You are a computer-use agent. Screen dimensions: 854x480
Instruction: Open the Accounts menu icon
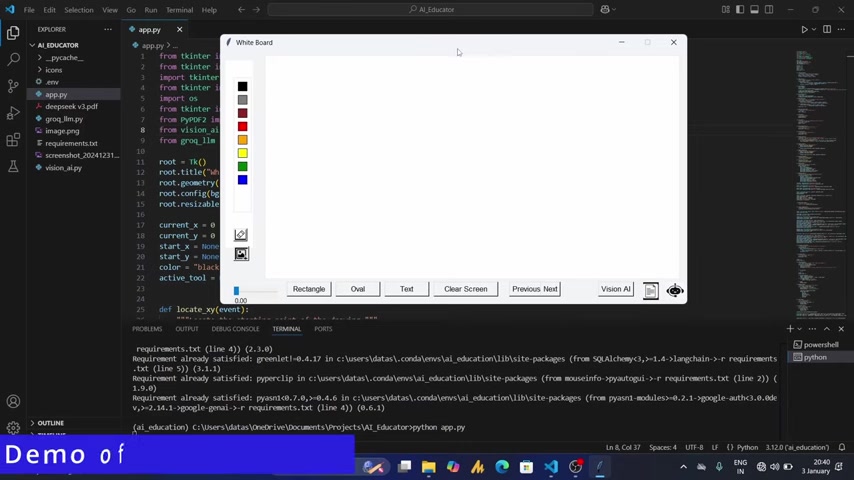(13, 402)
